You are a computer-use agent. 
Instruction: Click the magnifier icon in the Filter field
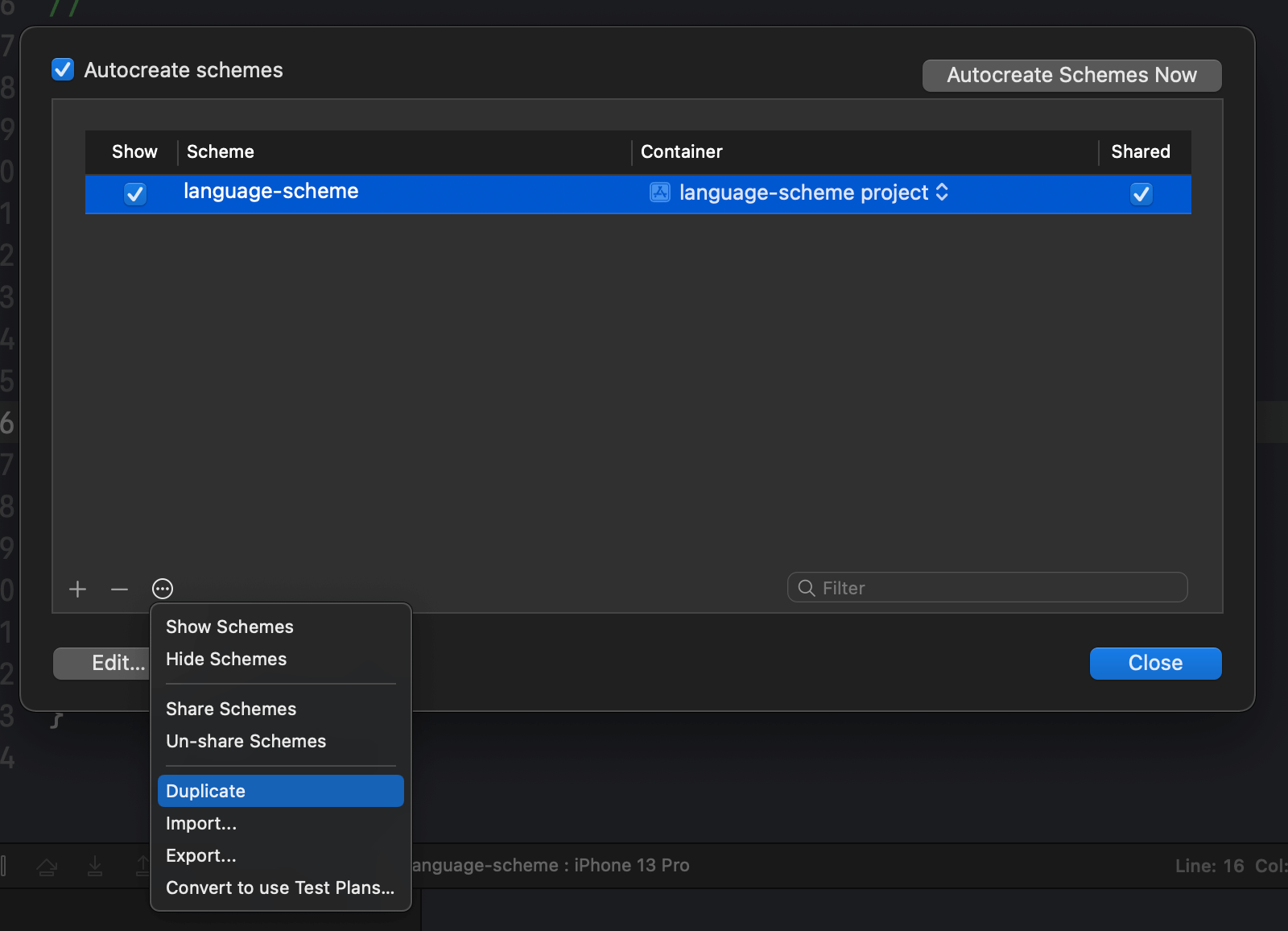pos(806,588)
